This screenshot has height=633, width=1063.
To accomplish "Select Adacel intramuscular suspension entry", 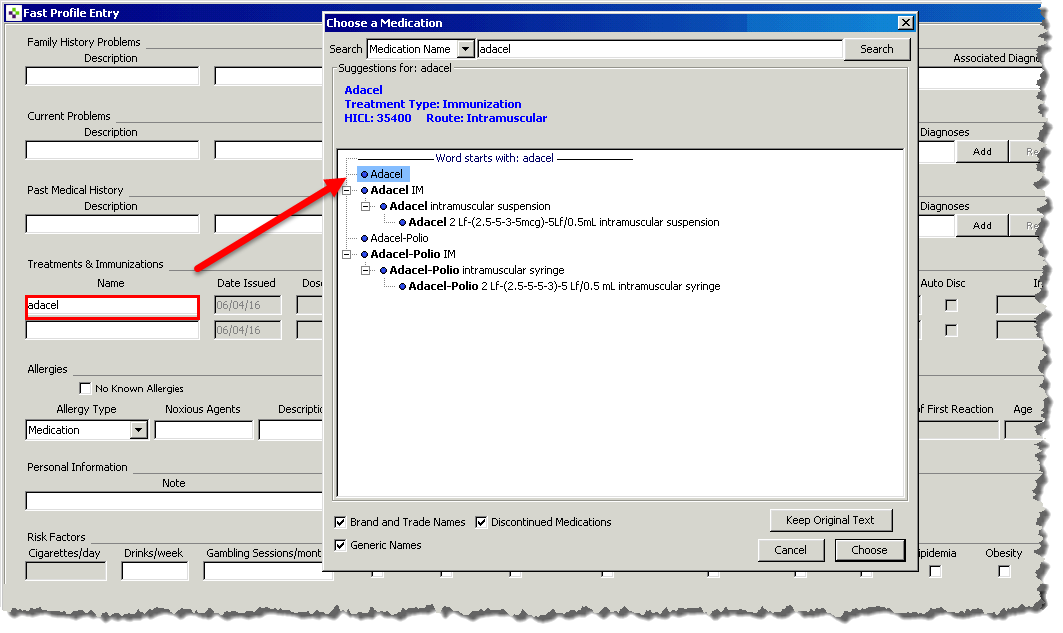I will tap(470, 206).
